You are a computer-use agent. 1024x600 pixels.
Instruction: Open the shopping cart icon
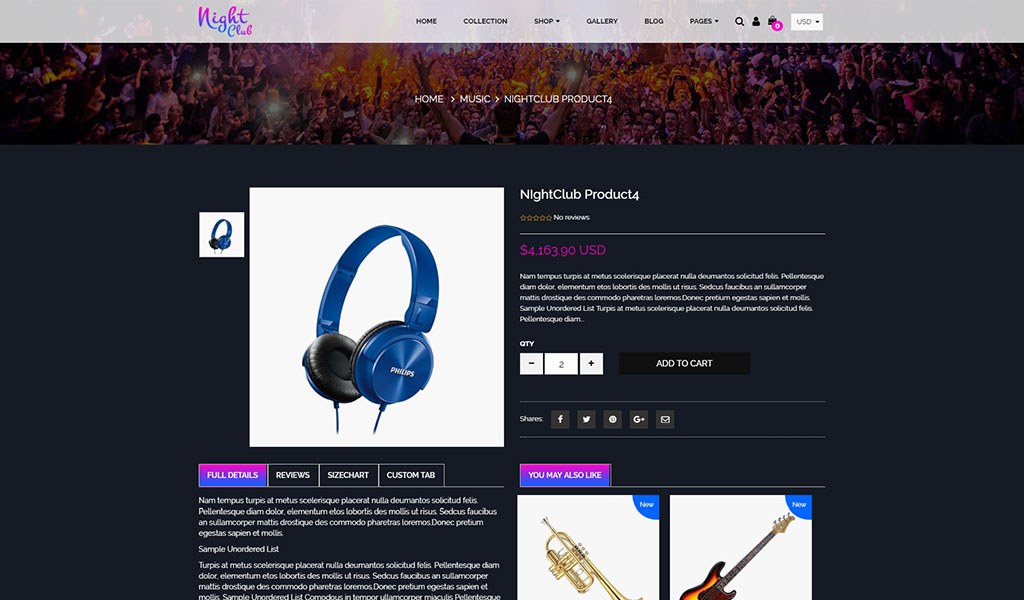tap(773, 22)
